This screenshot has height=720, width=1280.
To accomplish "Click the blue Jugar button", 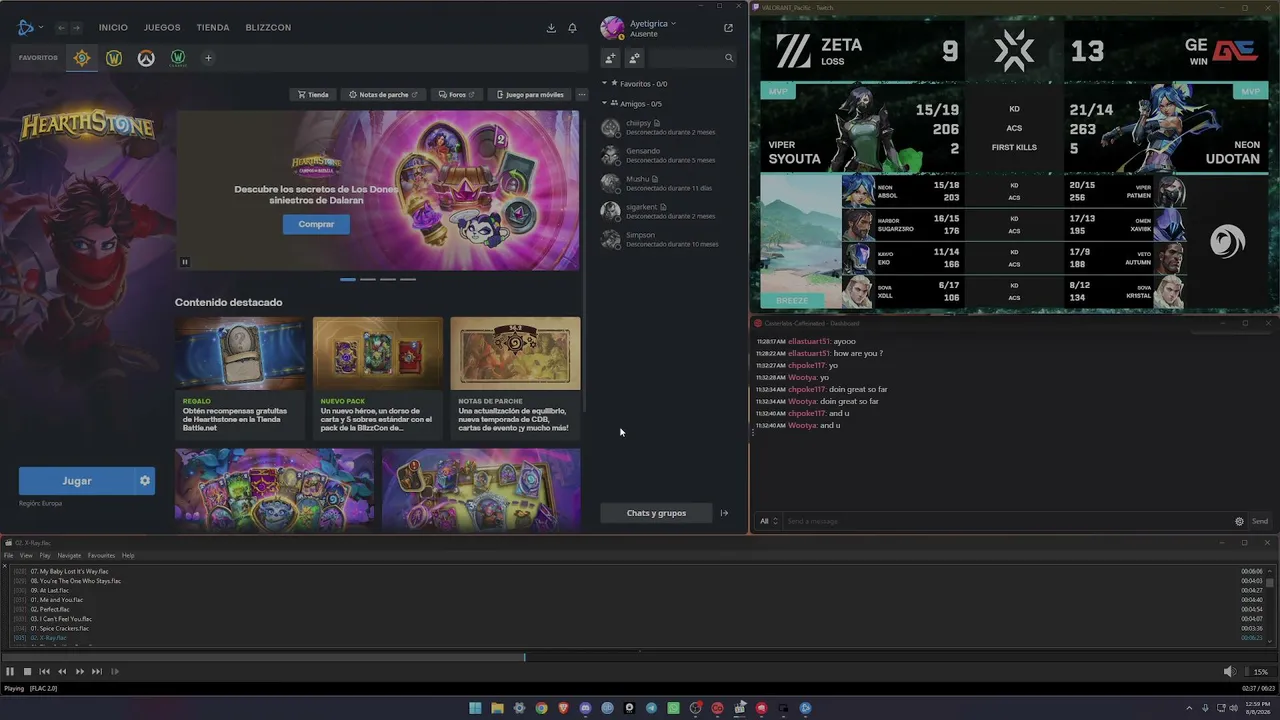I will coord(77,481).
